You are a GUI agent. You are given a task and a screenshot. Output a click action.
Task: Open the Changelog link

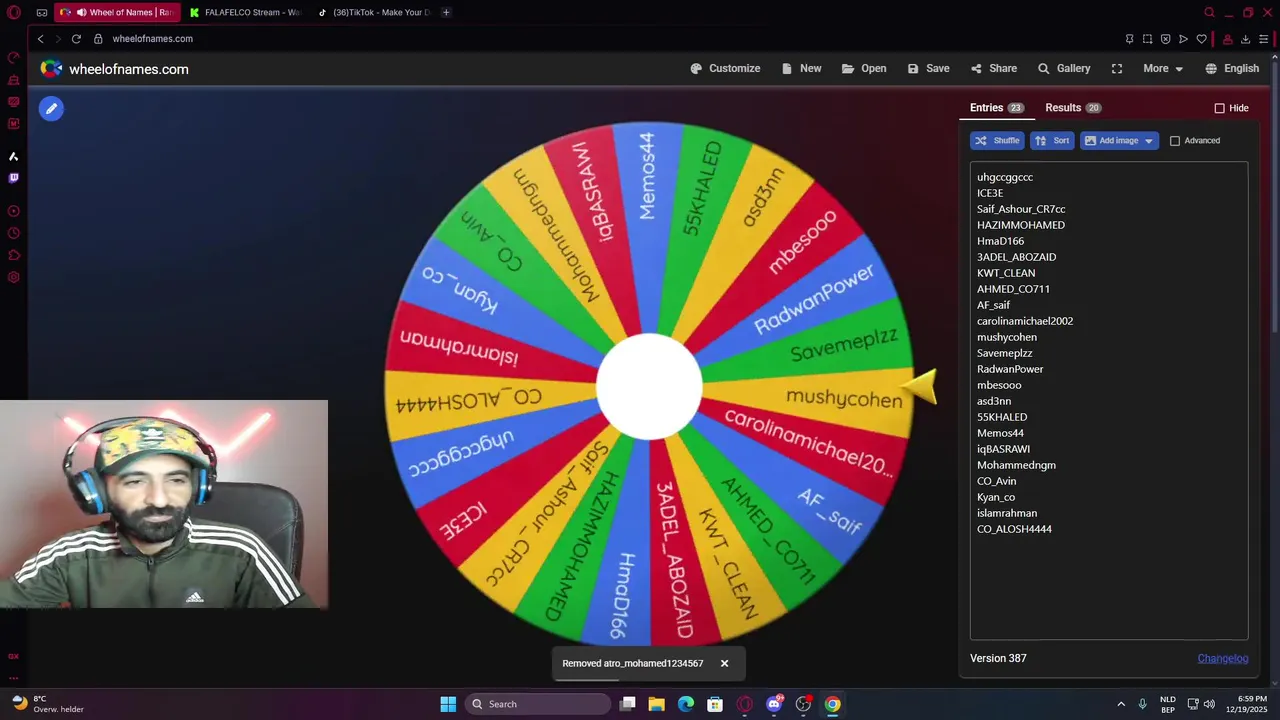[1223, 658]
